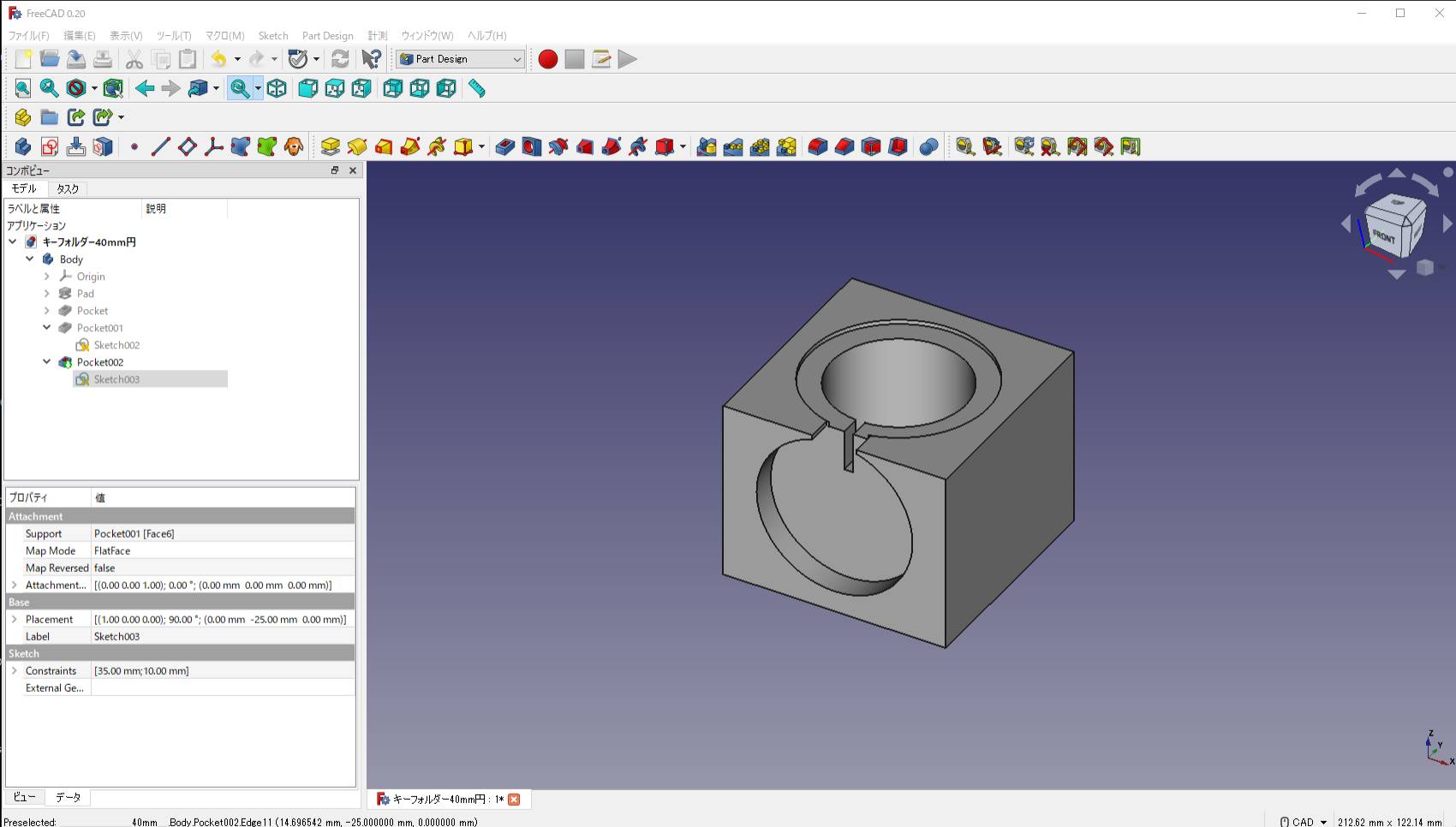The width and height of the screenshot is (1456, 827).
Task: Switch to the タスク tab
Action: 68,188
